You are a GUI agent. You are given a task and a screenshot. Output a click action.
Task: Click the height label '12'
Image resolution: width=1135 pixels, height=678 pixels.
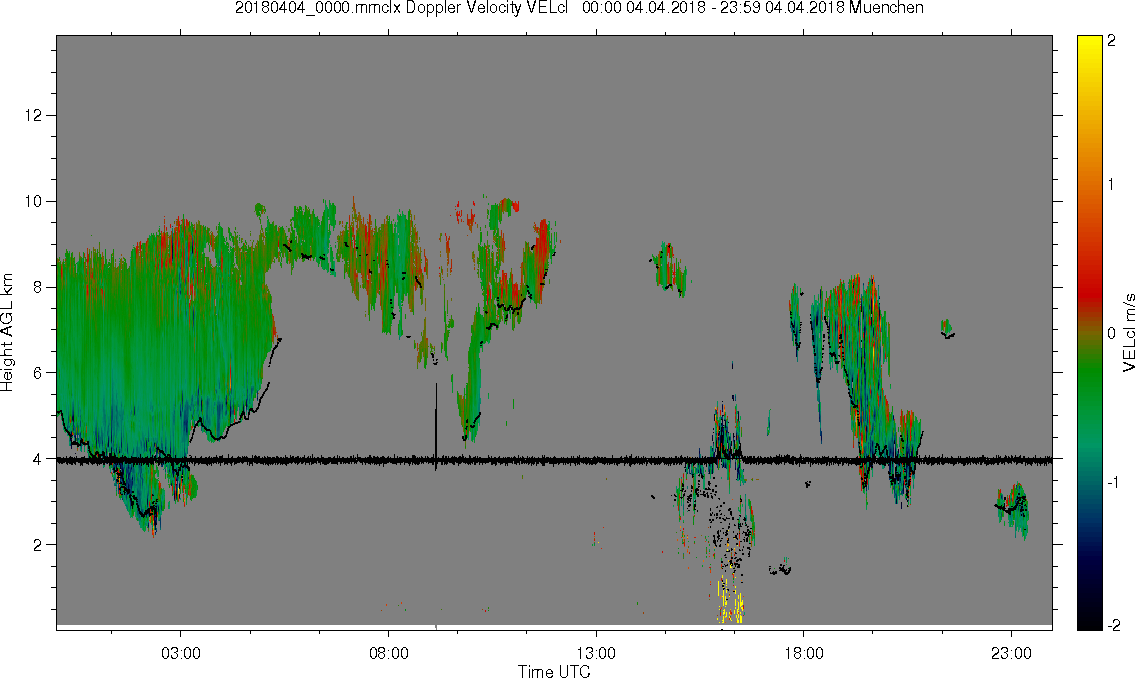(x=33, y=115)
